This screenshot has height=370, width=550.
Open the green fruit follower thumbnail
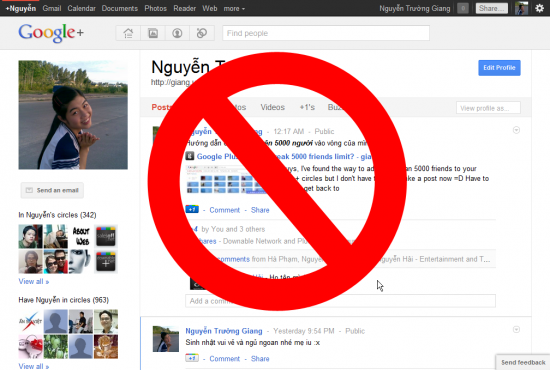55,347
